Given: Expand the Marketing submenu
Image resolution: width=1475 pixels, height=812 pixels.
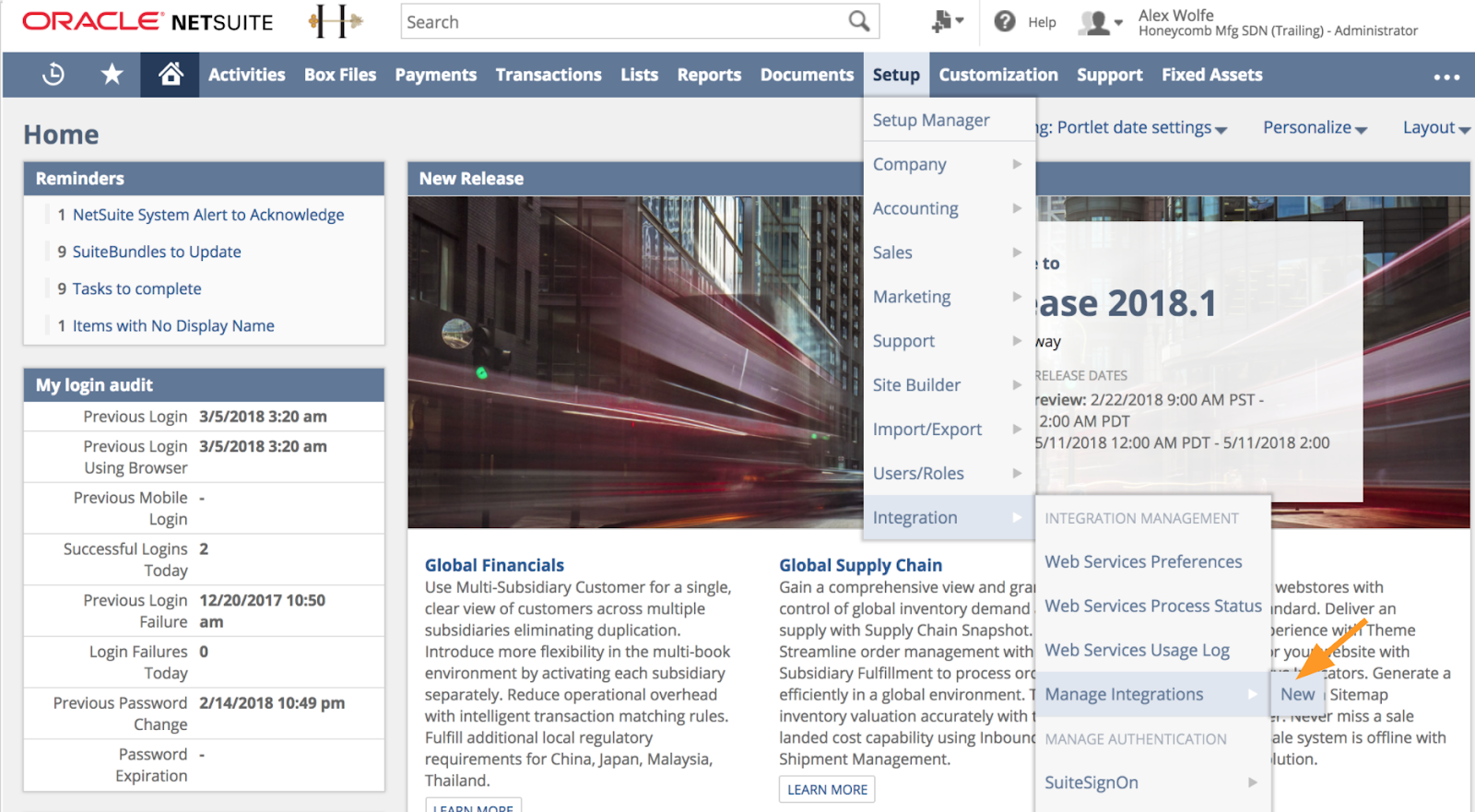Looking at the screenshot, I should 949,297.
